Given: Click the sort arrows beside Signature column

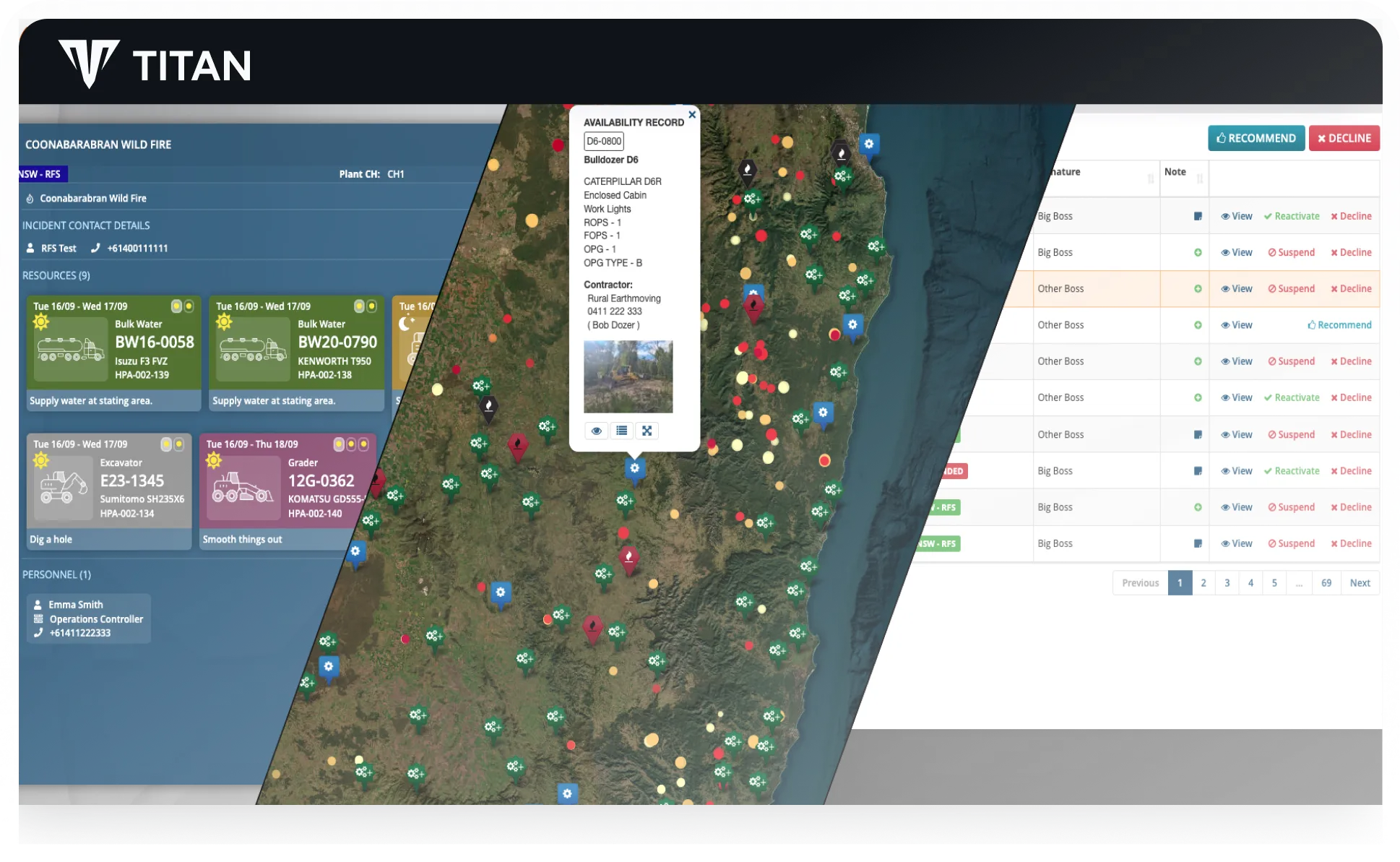Looking at the screenshot, I should [1150, 178].
